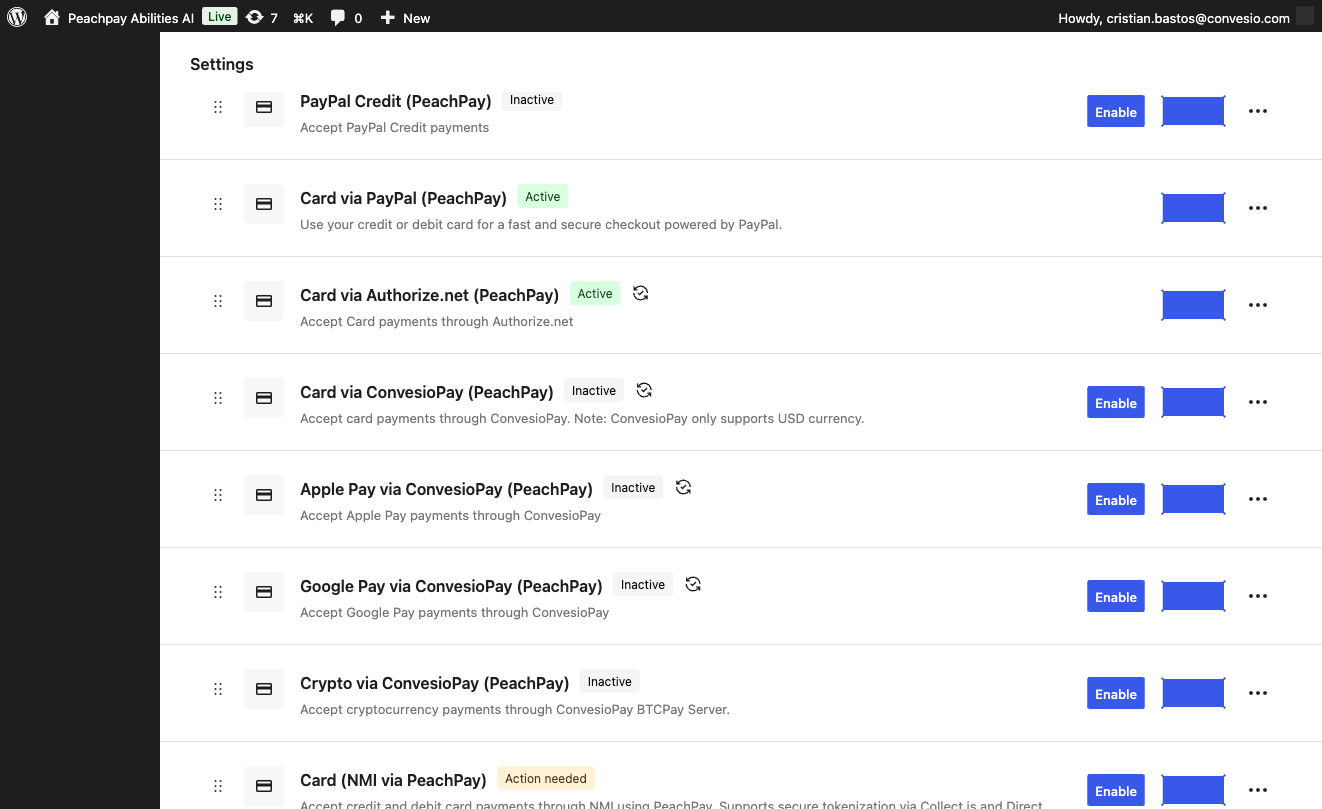Click the drag handle for Card via Authorize.net
The width and height of the screenshot is (1322, 809).
click(x=218, y=301)
